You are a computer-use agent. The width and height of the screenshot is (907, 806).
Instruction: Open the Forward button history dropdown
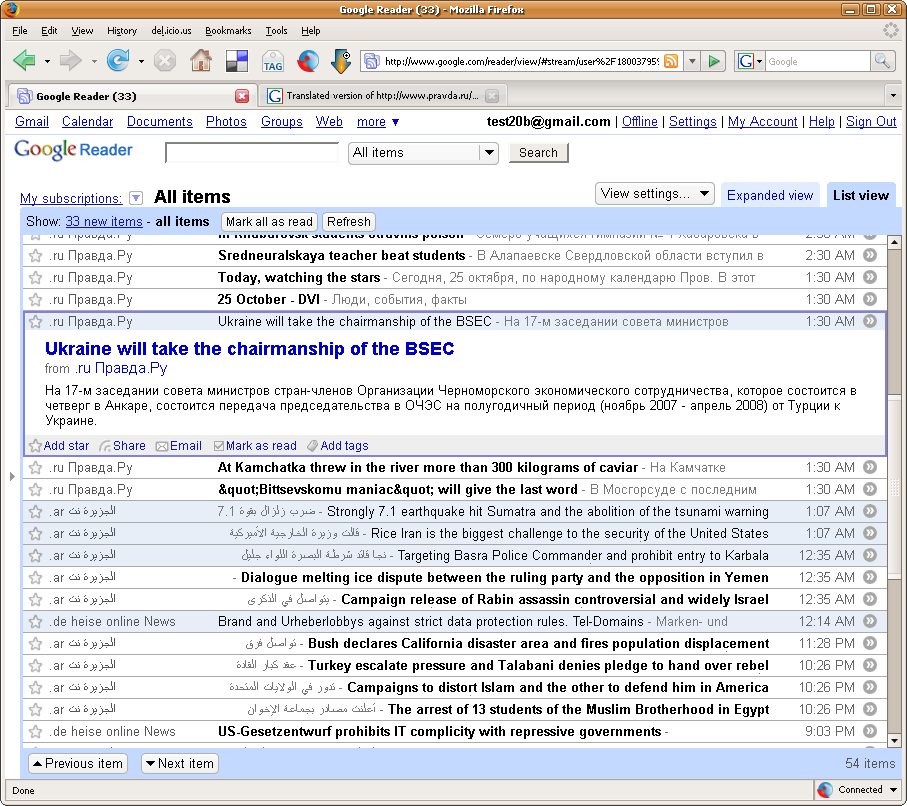94,61
